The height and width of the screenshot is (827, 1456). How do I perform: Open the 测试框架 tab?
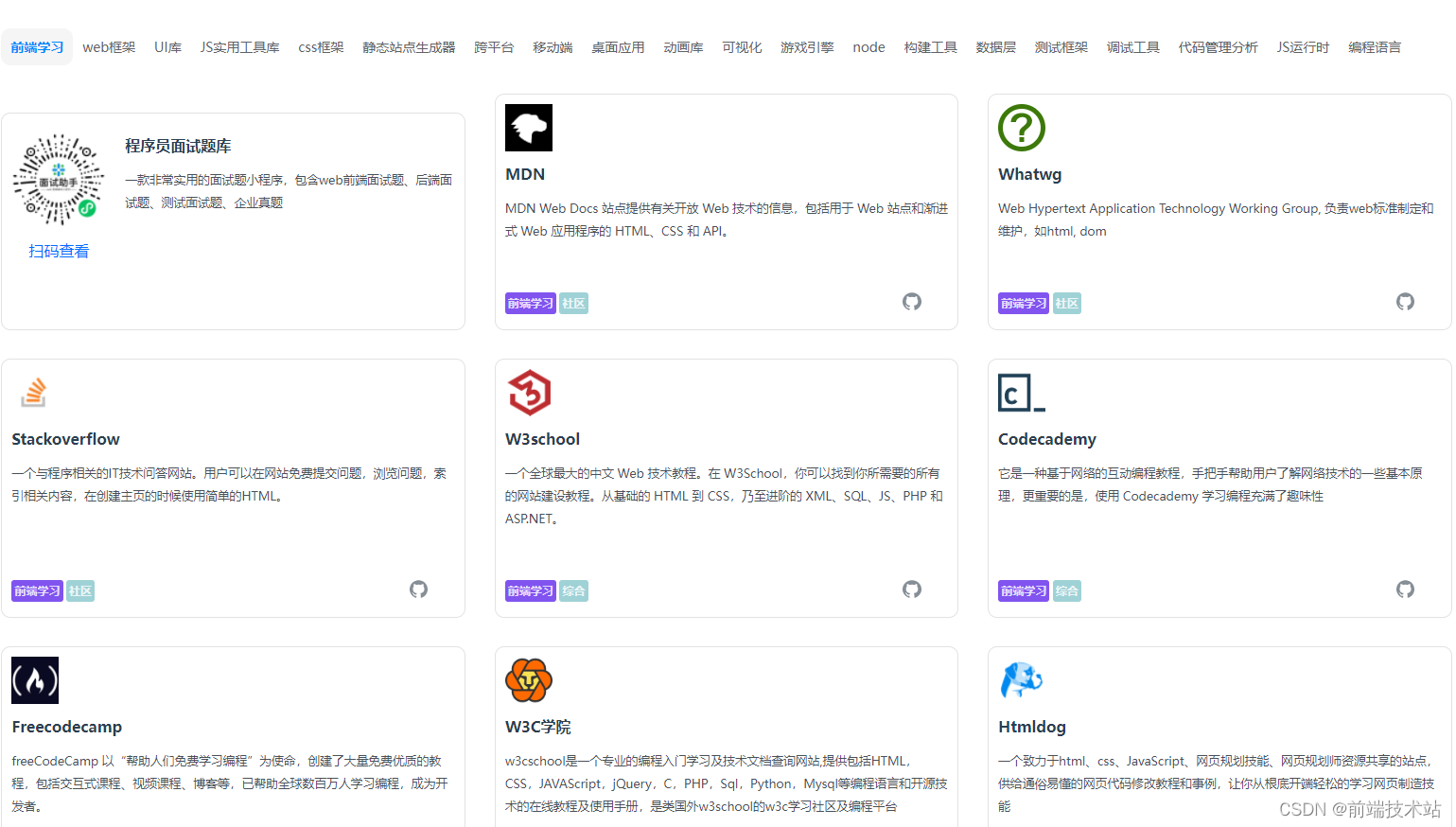(1061, 47)
